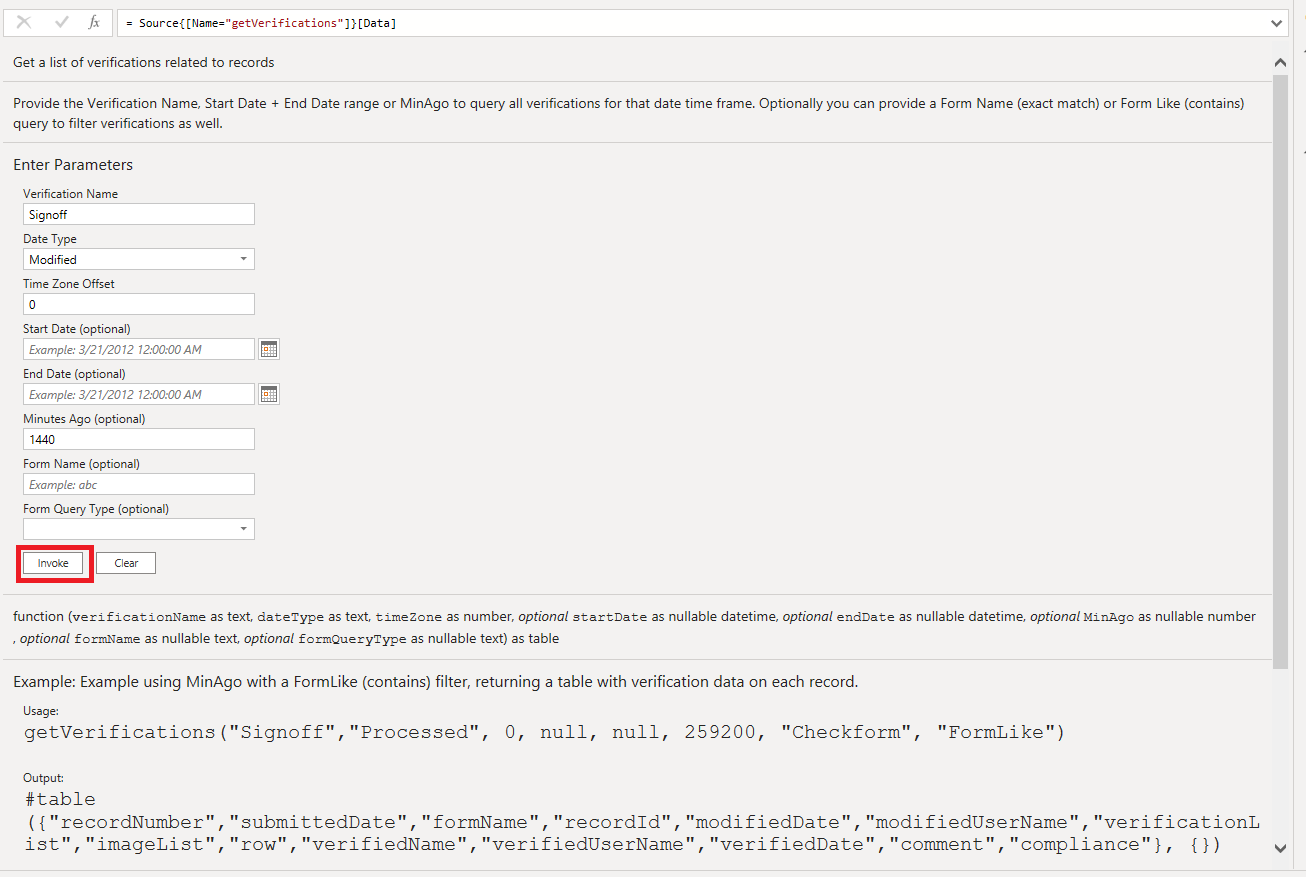The height and width of the screenshot is (877, 1306).
Task: Click the Form Name input field
Action: tap(139, 484)
